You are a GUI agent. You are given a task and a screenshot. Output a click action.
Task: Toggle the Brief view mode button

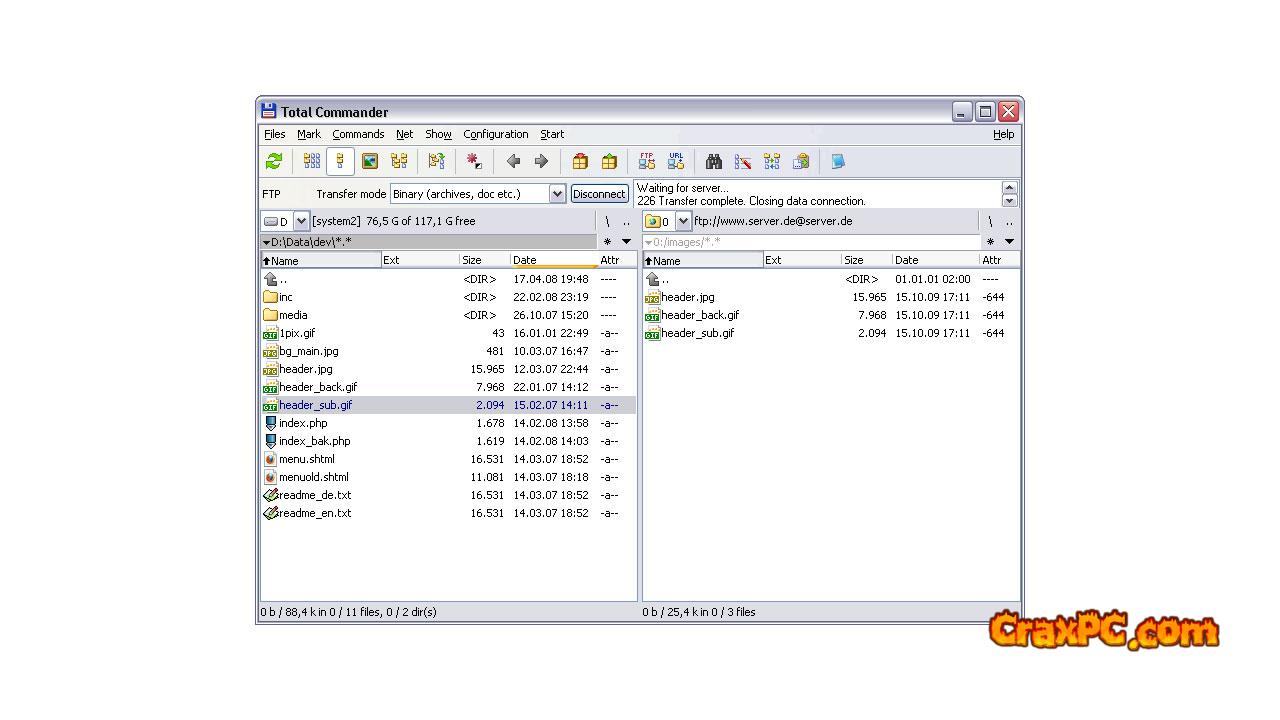pyautogui.click(x=312, y=161)
